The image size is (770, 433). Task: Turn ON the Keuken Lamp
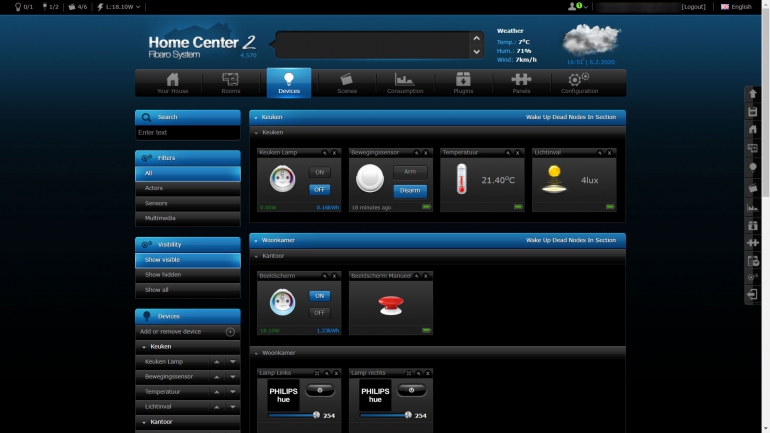[x=319, y=173]
